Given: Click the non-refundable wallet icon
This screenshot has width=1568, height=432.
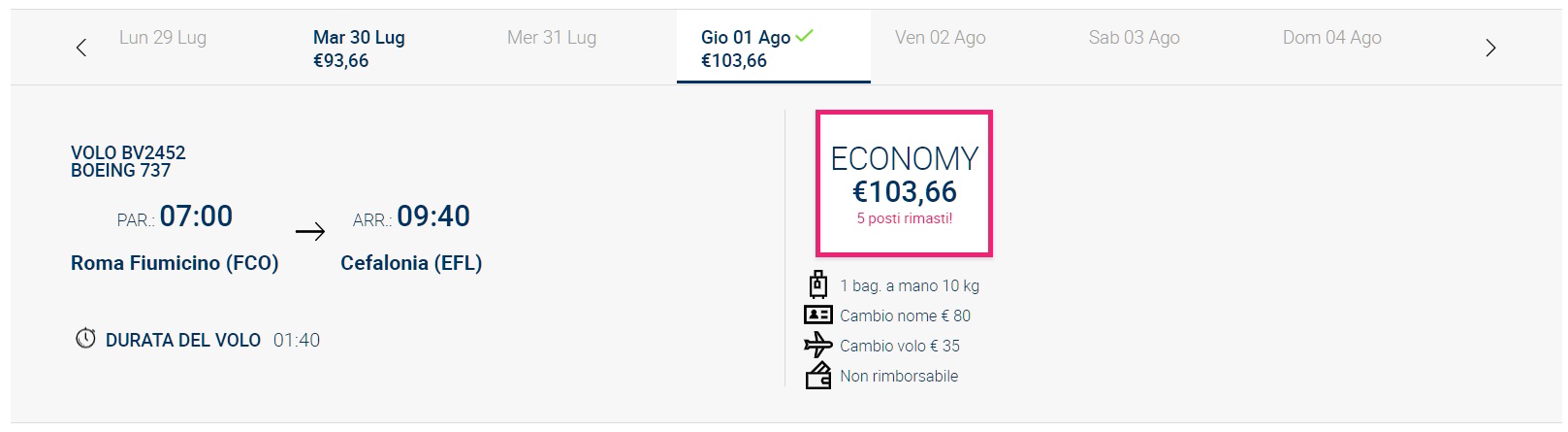Looking at the screenshot, I should [x=818, y=375].
